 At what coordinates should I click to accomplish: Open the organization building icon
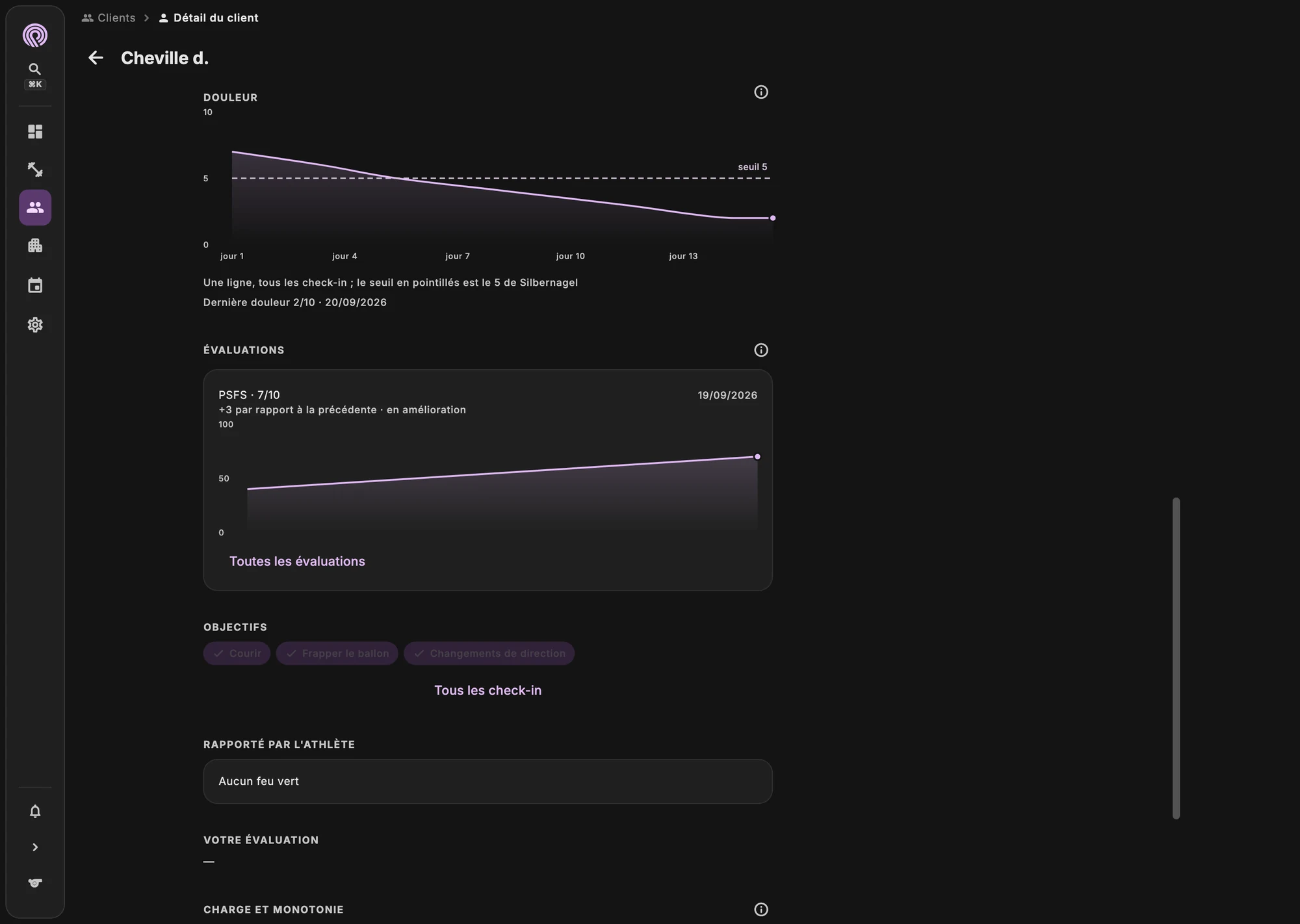click(35, 246)
